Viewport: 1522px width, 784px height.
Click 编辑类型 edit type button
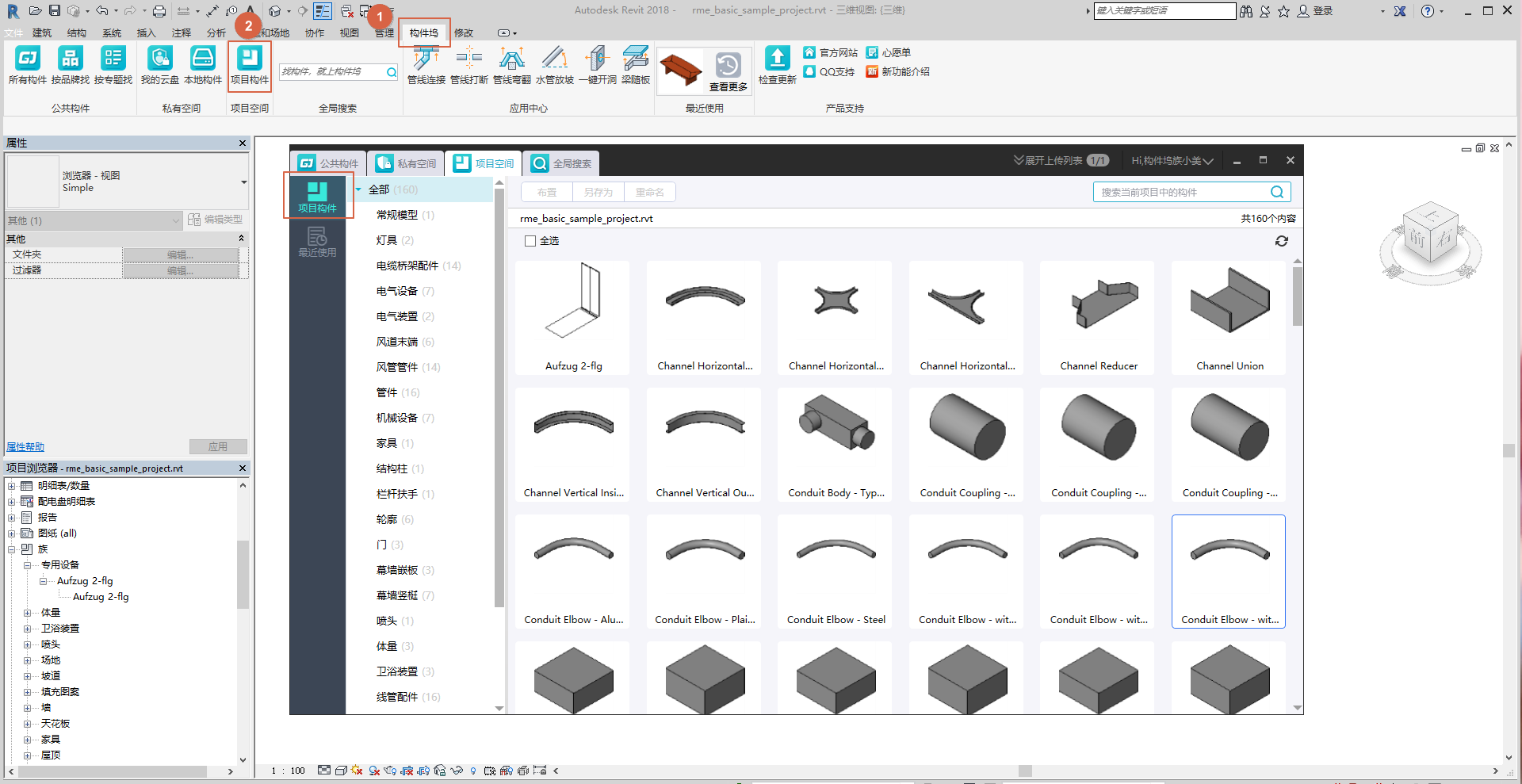point(216,220)
